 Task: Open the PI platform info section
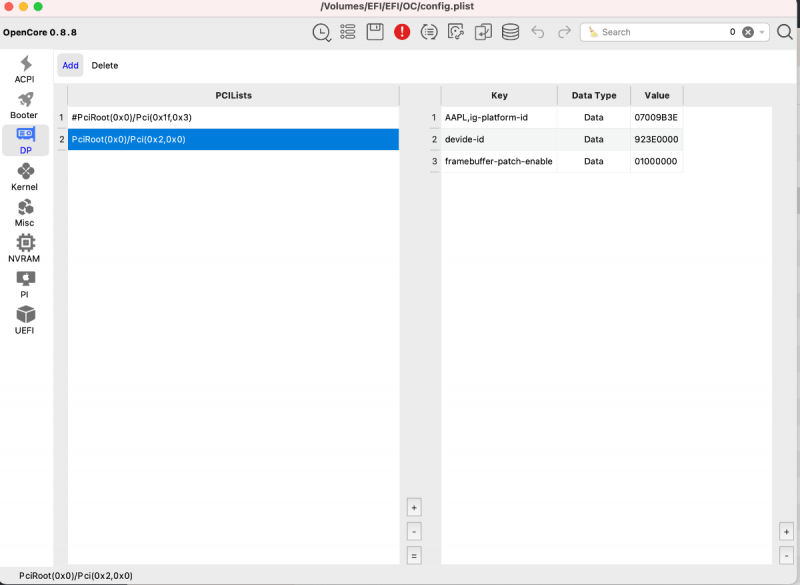(25, 285)
